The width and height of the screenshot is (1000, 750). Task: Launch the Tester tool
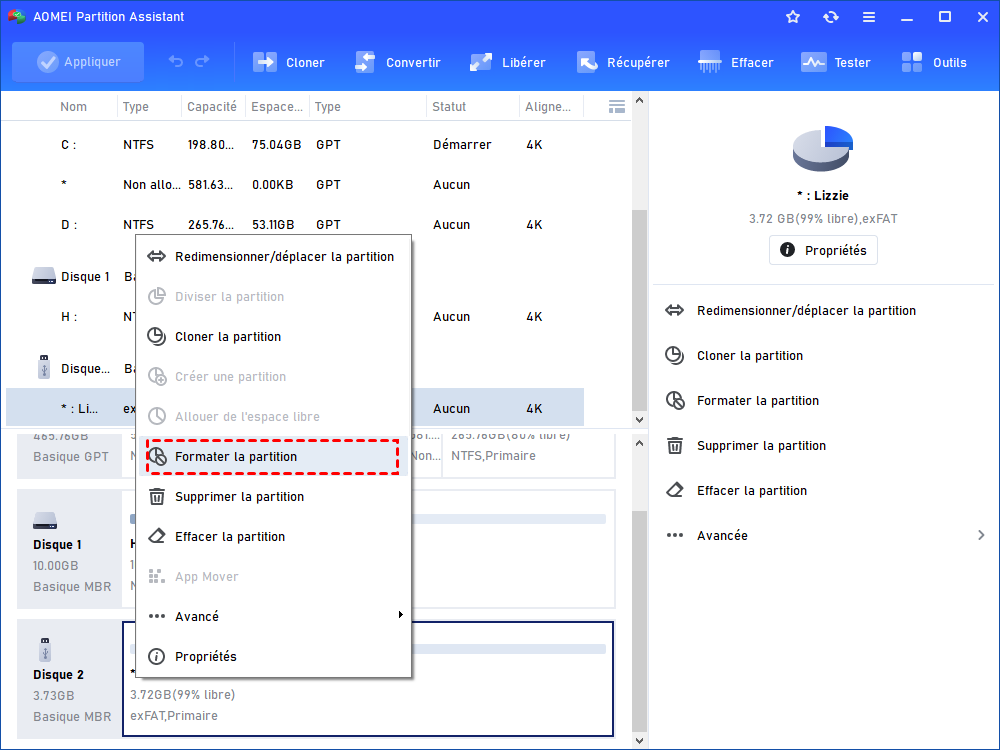pos(814,62)
